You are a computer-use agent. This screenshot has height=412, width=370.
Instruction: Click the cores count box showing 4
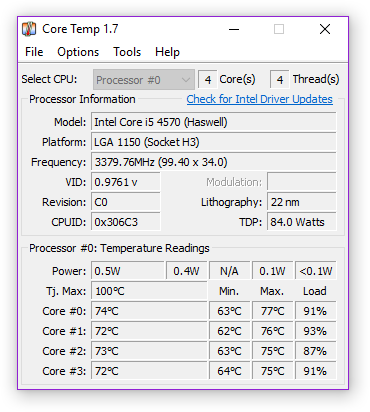(208, 80)
